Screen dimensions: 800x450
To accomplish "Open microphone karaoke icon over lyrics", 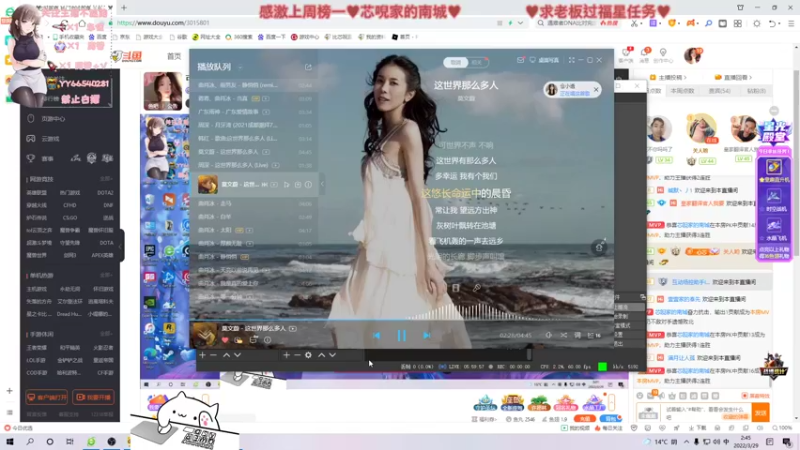I will coord(477,288).
